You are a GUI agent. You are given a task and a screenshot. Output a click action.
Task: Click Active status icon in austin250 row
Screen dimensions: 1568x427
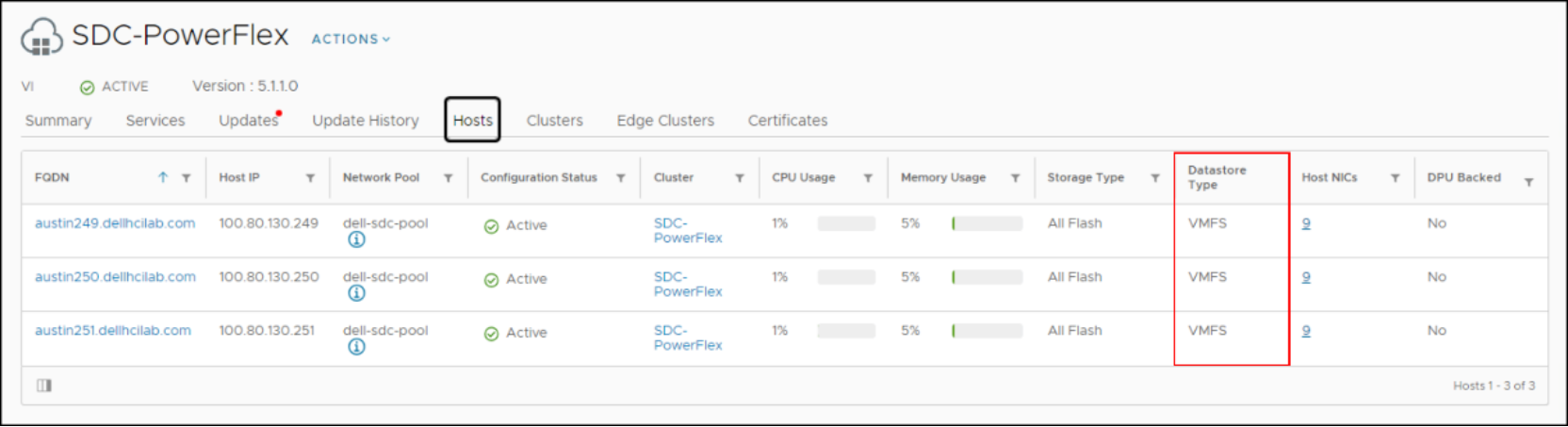pos(491,280)
